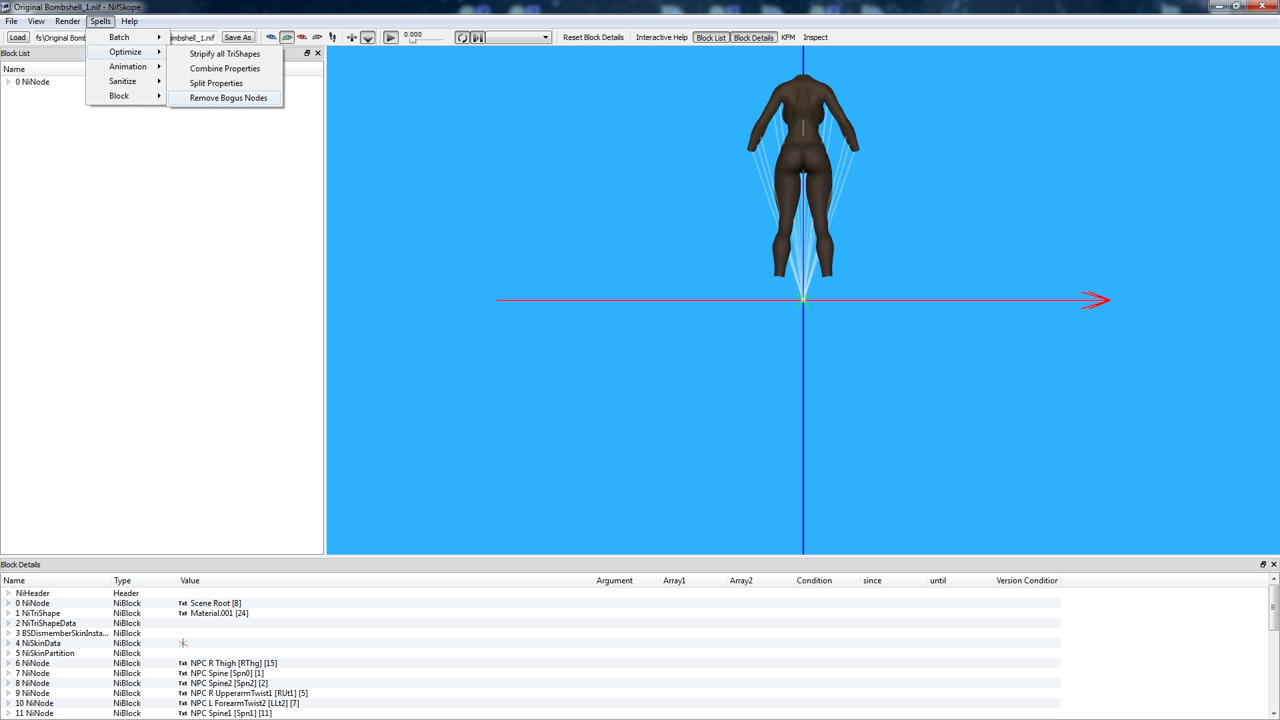Select the green eye Front view icon
Screen dimensions: 1280x720
[287, 37]
